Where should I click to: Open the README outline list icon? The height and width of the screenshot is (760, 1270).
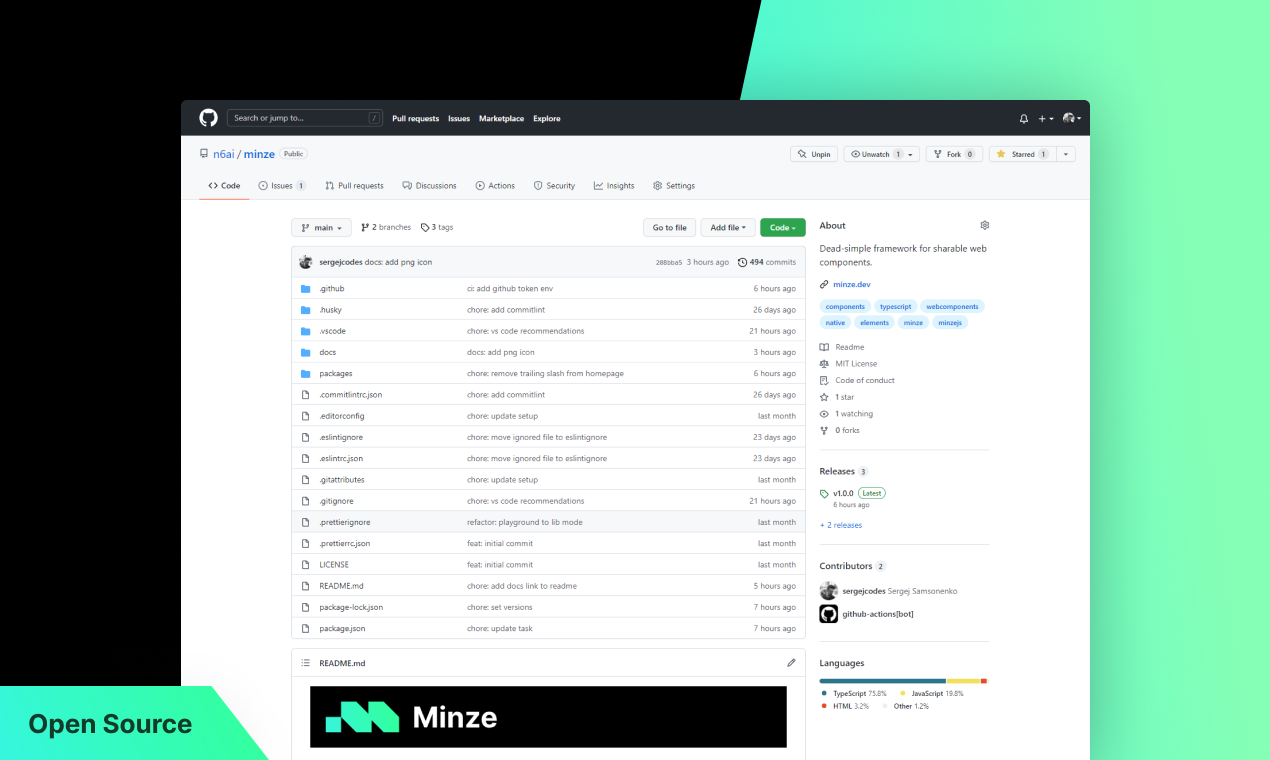306,663
